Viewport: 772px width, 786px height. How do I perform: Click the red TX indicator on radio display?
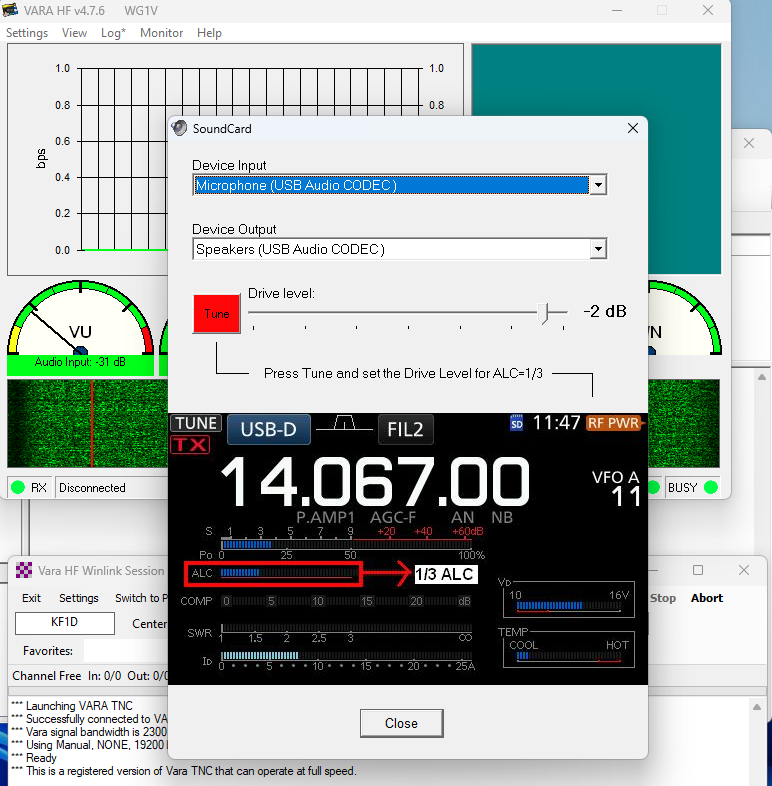(x=190, y=445)
